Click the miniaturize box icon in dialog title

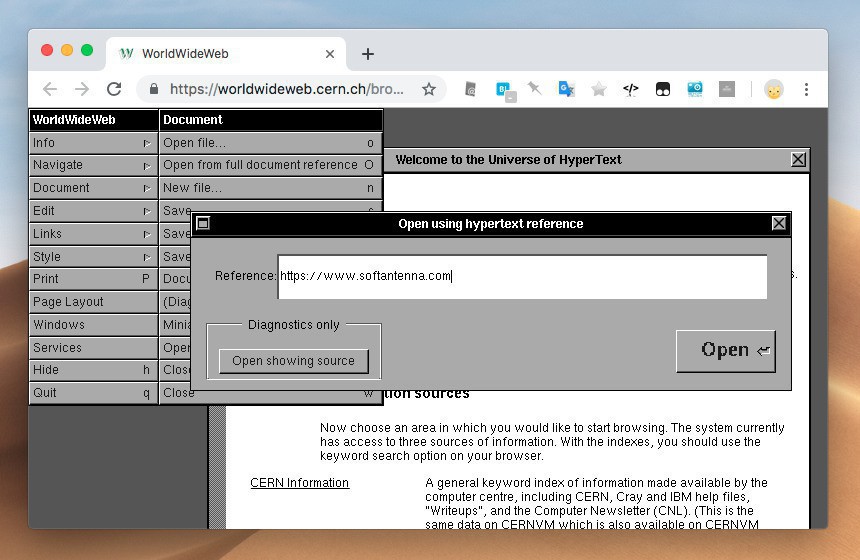point(203,223)
